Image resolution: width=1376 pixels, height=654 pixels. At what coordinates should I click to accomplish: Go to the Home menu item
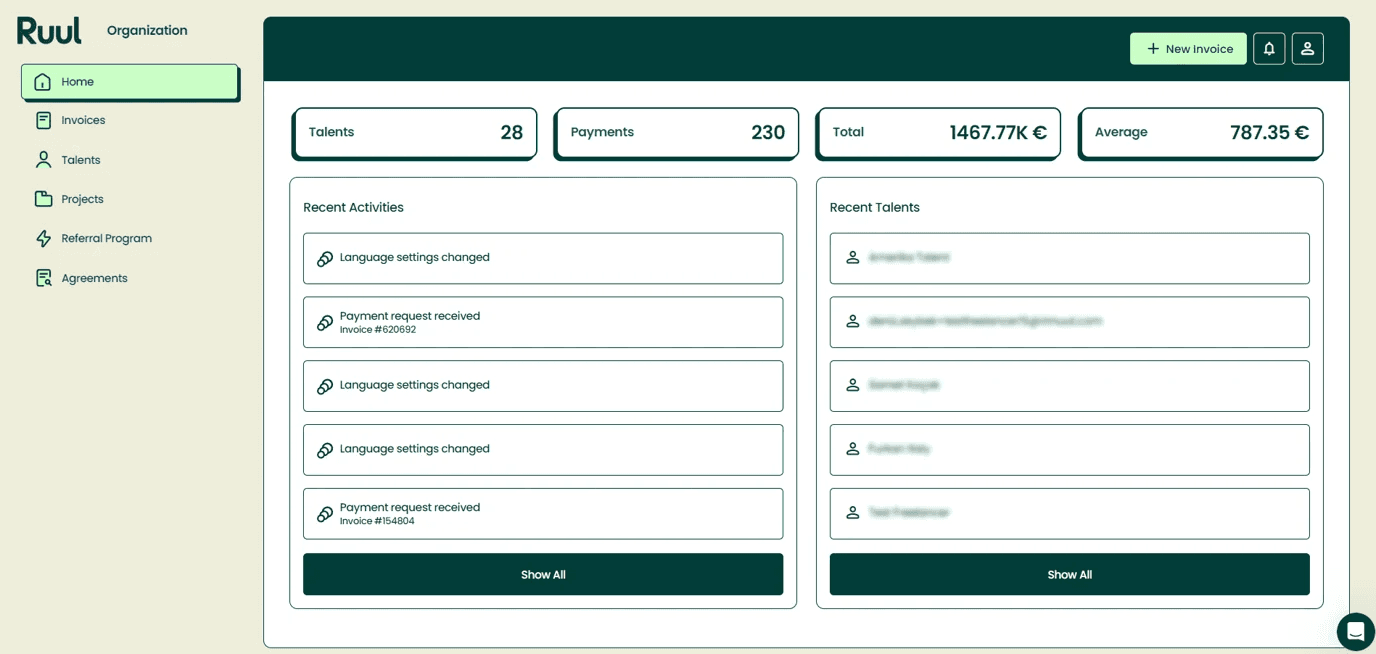(130, 82)
